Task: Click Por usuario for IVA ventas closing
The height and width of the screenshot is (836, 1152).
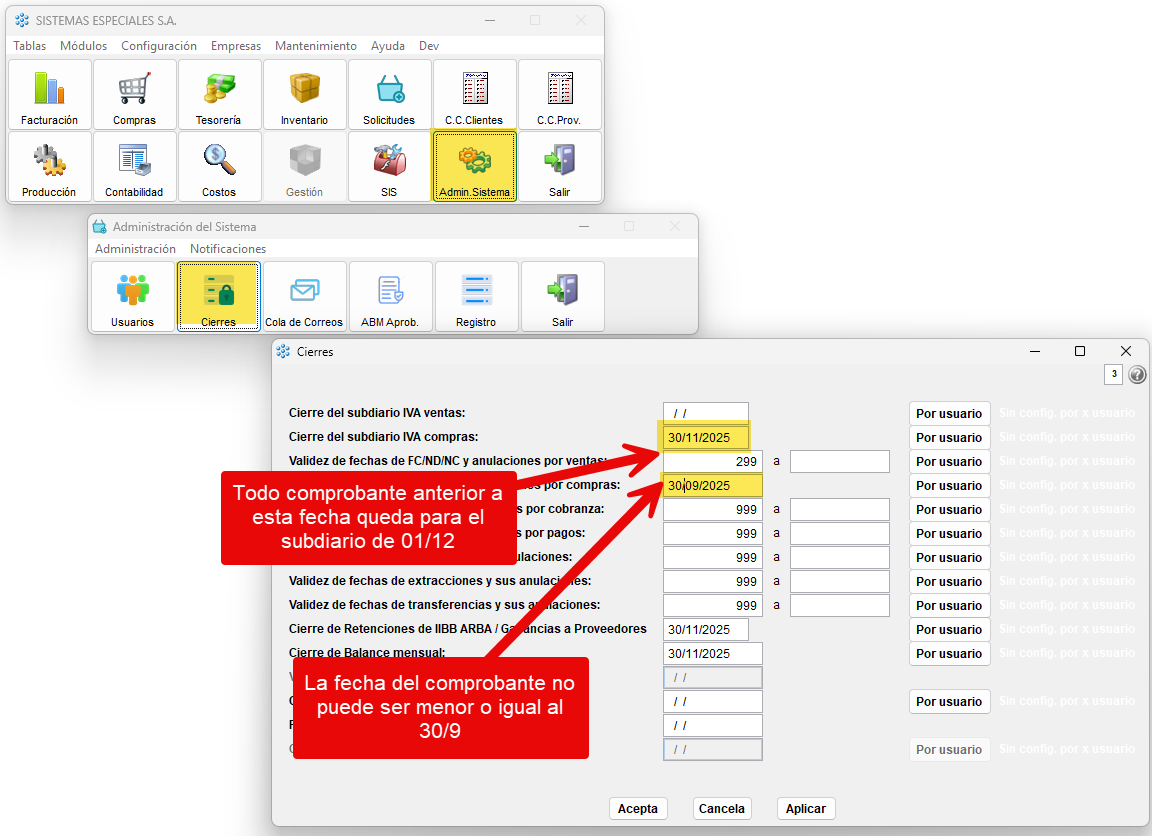Action: [949, 414]
